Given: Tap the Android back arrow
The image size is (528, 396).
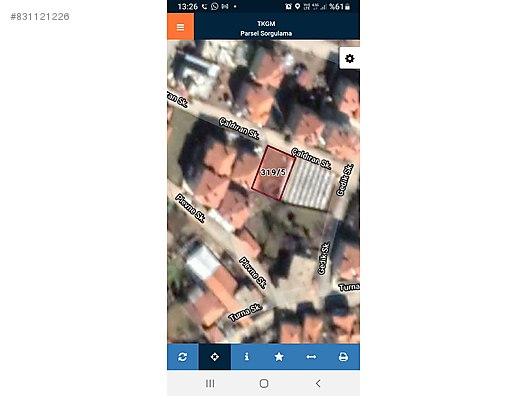Looking at the screenshot, I should pyautogui.click(x=318, y=383).
